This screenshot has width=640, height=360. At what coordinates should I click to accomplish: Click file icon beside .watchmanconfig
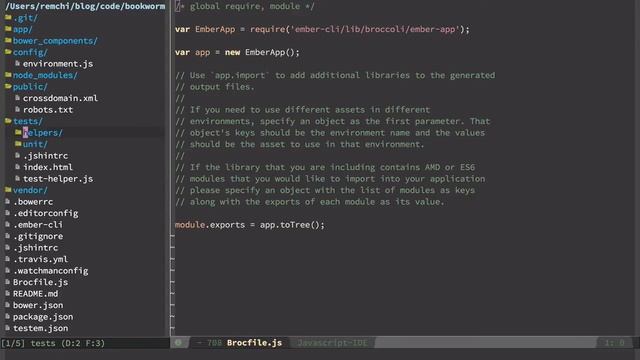7,270
